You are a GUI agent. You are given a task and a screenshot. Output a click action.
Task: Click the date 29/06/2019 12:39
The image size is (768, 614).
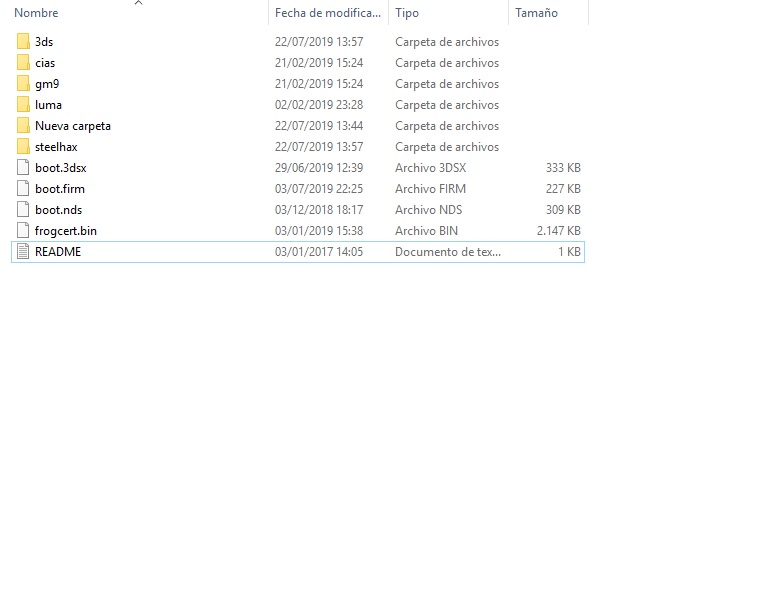tap(319, 168)
